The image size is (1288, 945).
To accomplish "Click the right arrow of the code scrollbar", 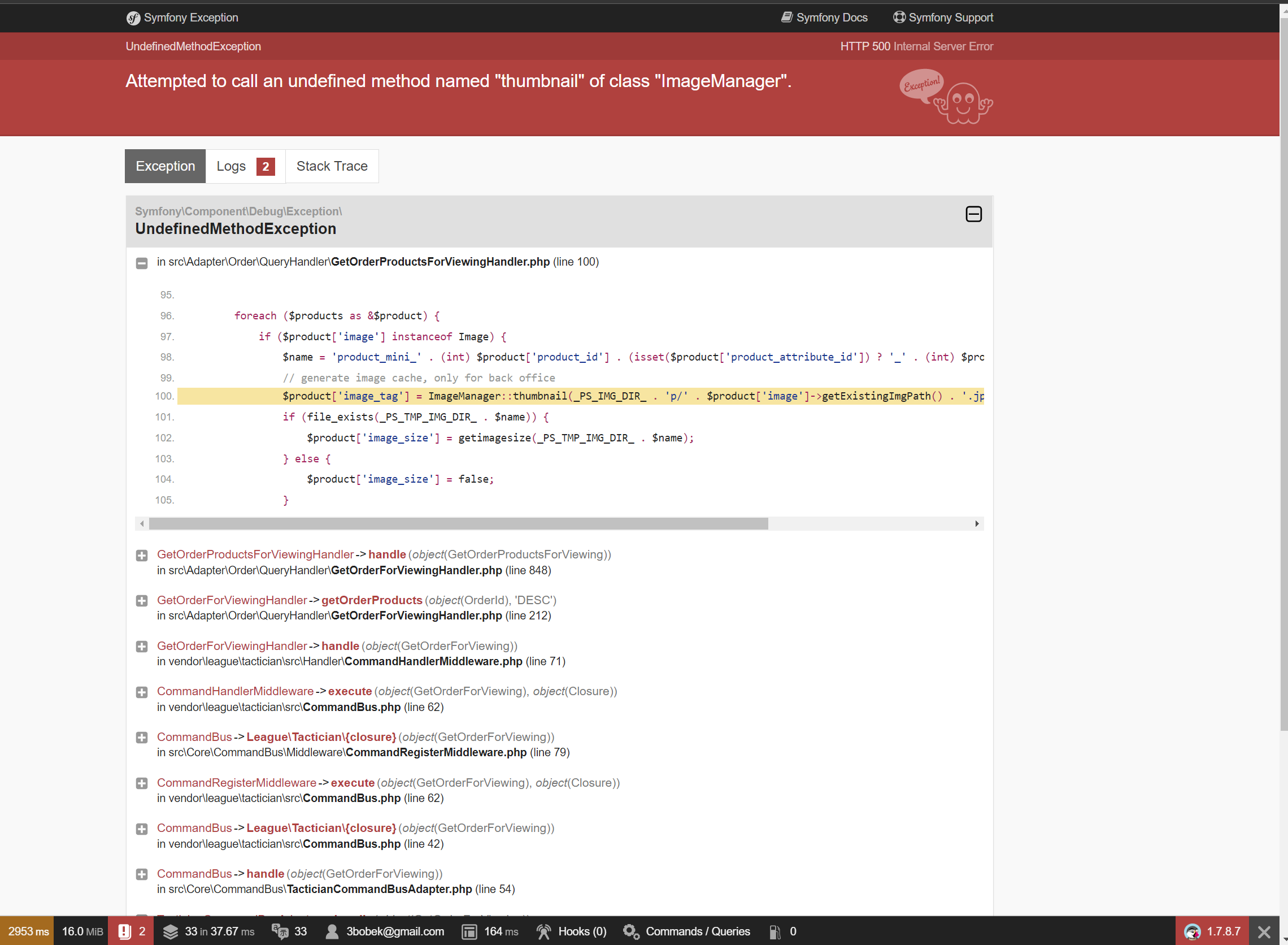I will coord(976,523).
